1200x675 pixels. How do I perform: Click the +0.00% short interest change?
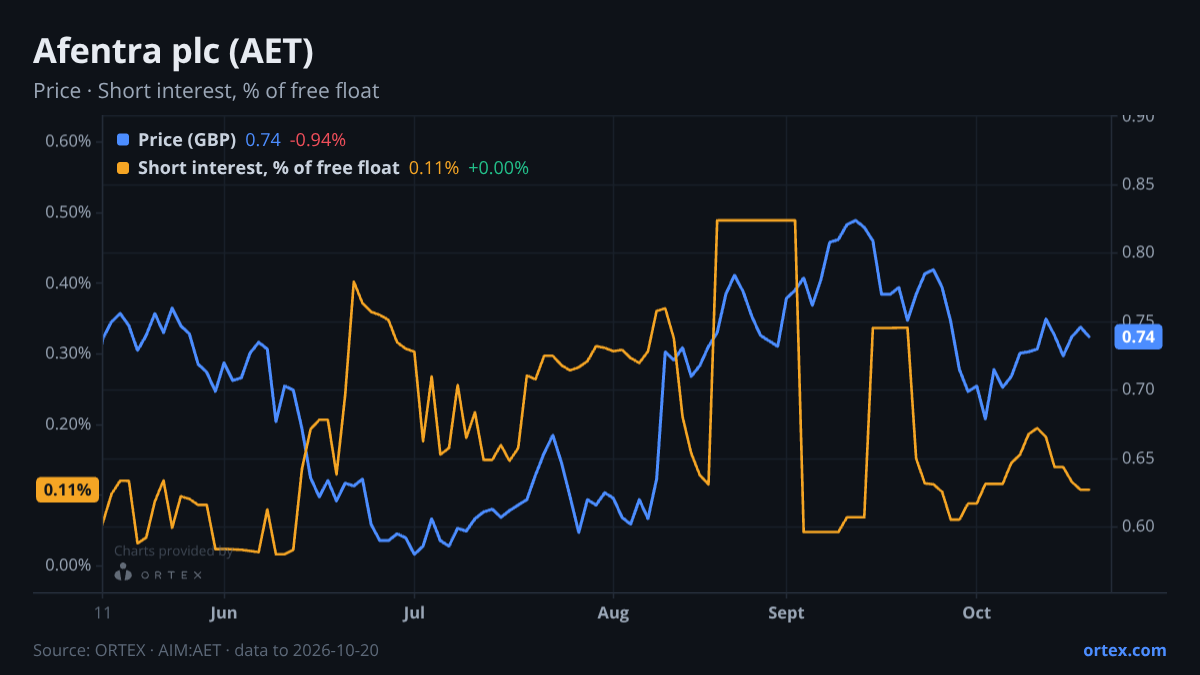pyautogui.click(x=498, y=168)
